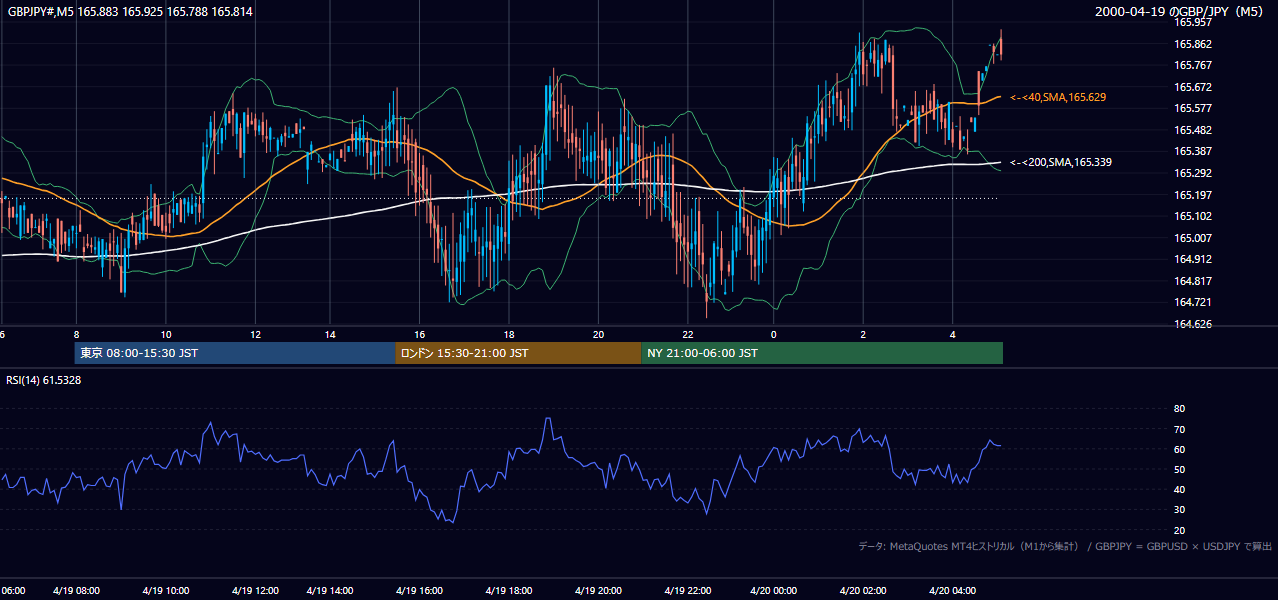Viewport: 1278px width, 600px height.
Task: Click RSI axis level 60
Action: click(x=1179, y=450)
